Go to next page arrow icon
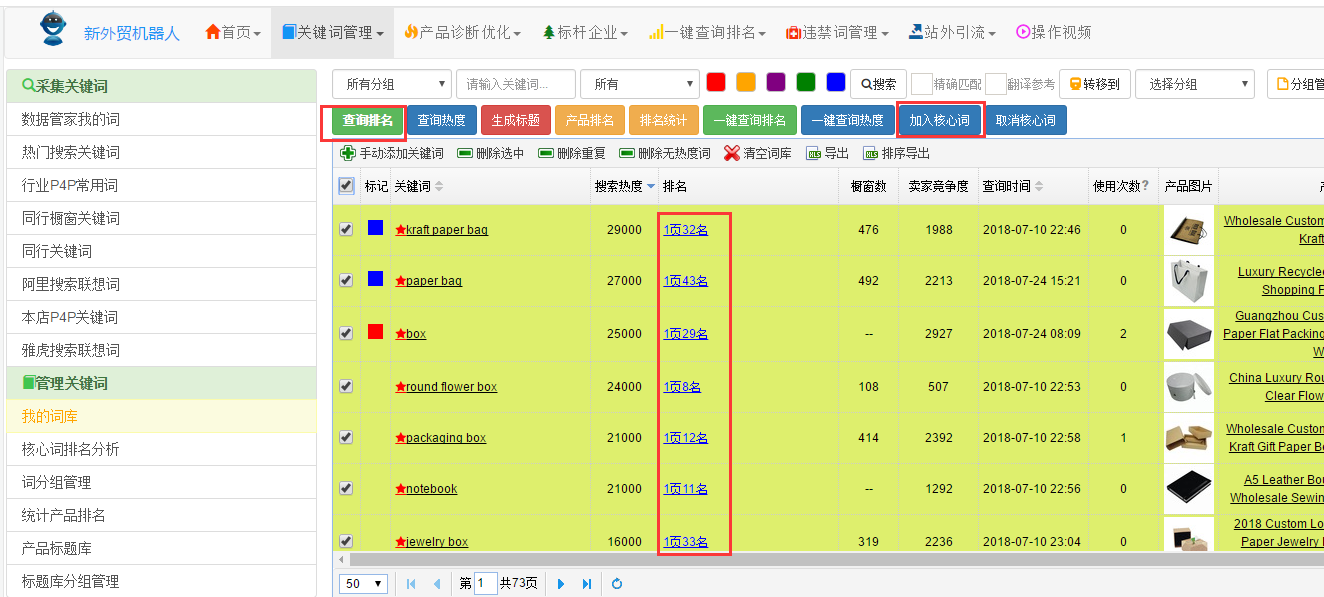This screenshot has height=597, width=1324. (561, 584)
